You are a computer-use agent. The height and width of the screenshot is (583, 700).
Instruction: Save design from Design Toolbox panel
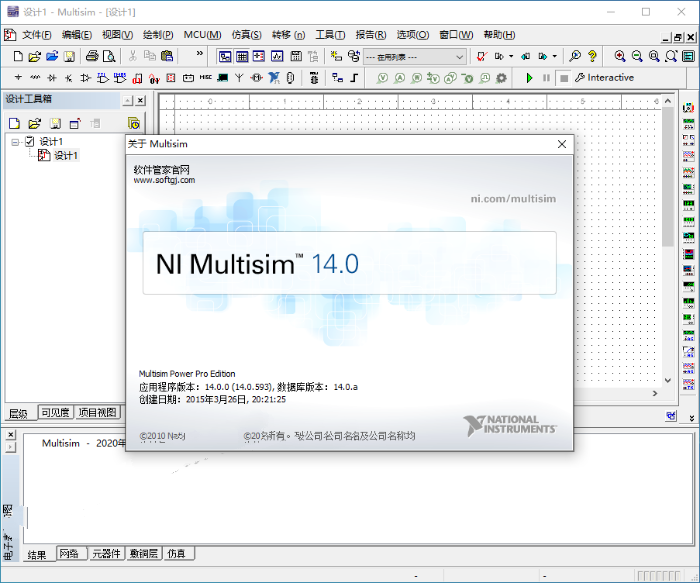click(55, 124)
